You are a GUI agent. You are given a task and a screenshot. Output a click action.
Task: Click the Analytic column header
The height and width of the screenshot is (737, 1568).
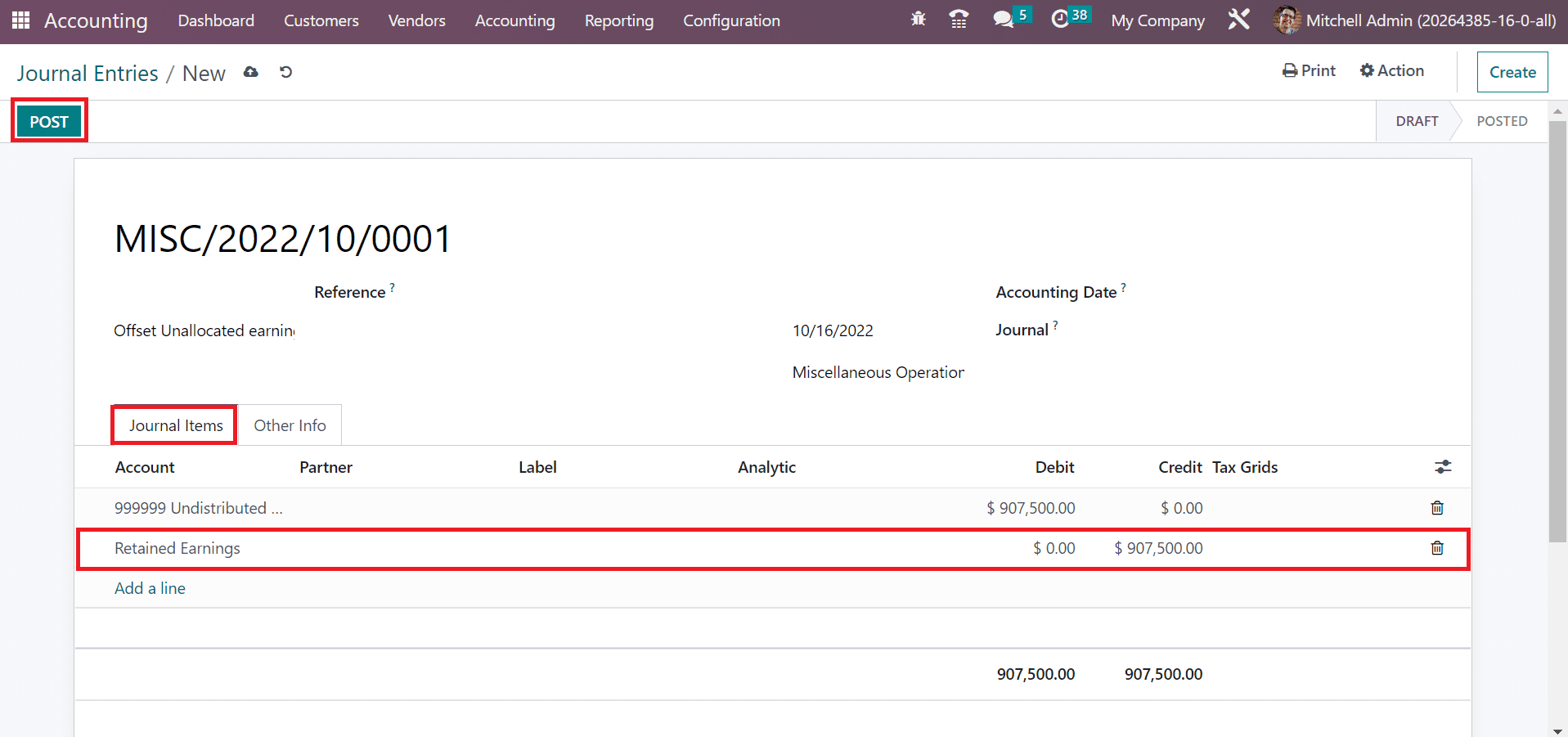(x=766, y=467)
